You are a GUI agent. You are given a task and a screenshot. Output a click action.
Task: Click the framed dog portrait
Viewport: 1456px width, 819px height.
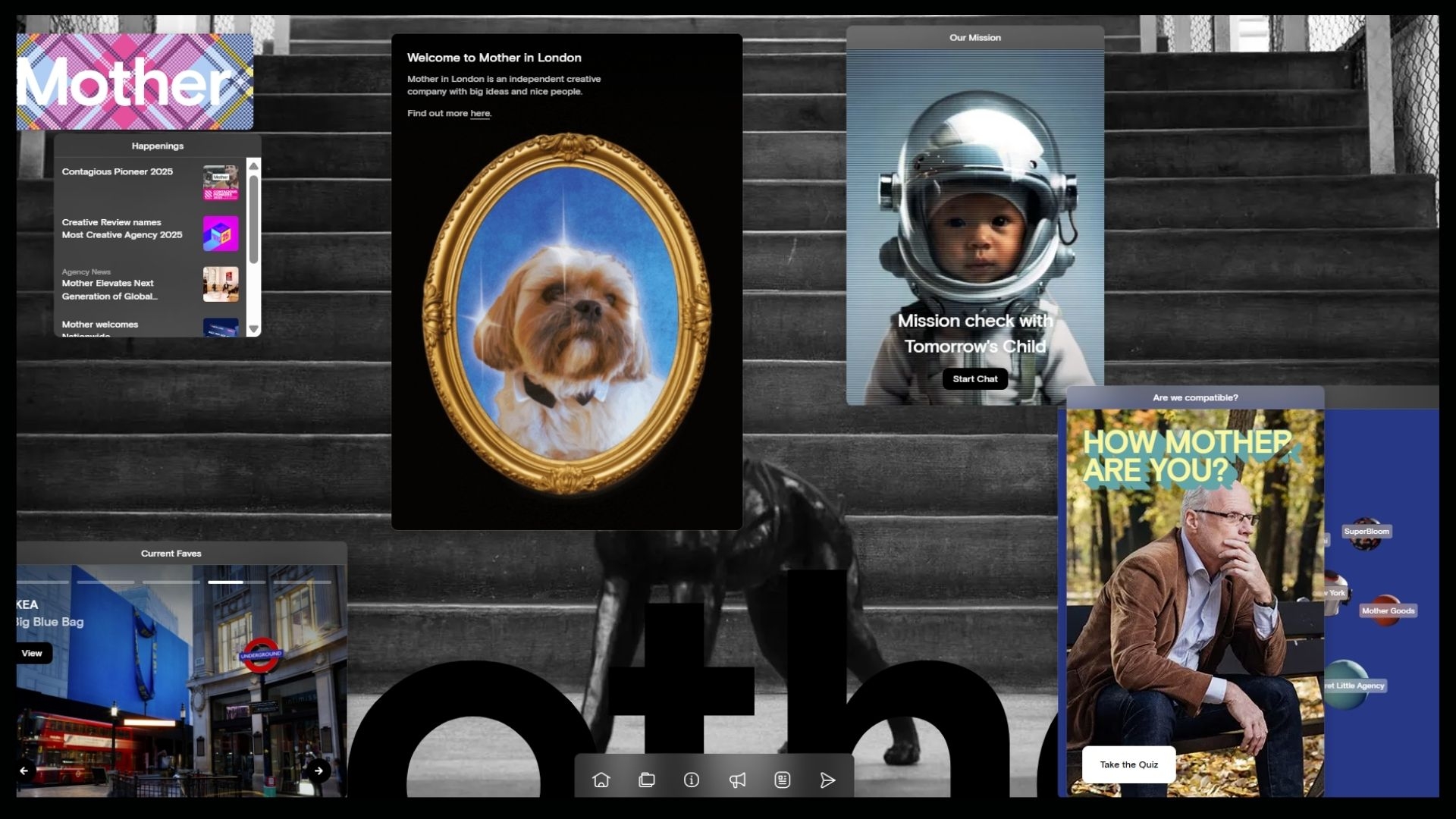point(566,313)
